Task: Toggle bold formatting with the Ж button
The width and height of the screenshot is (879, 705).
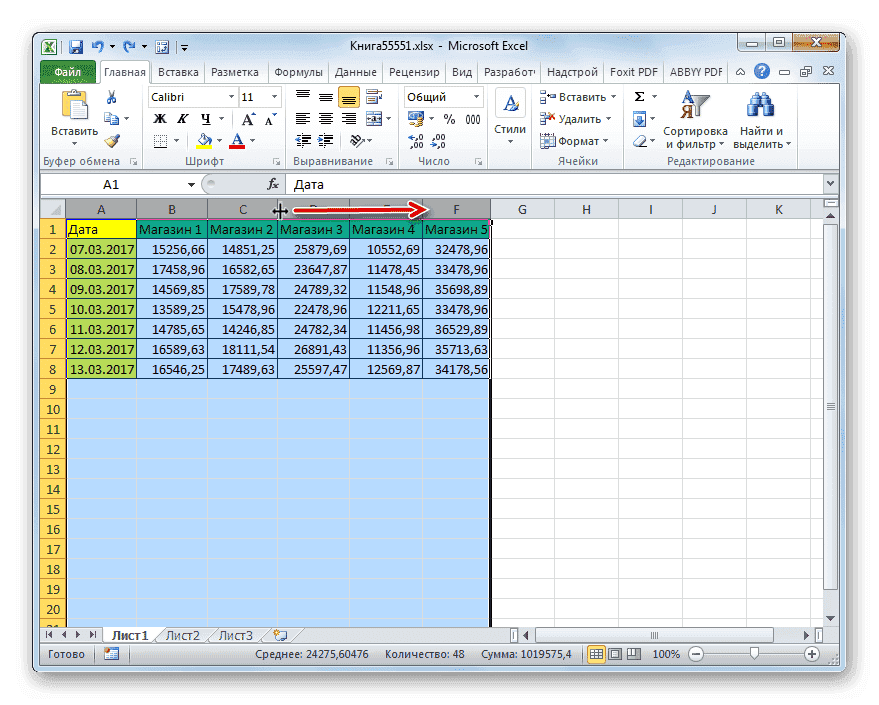Action: (159, 117)
